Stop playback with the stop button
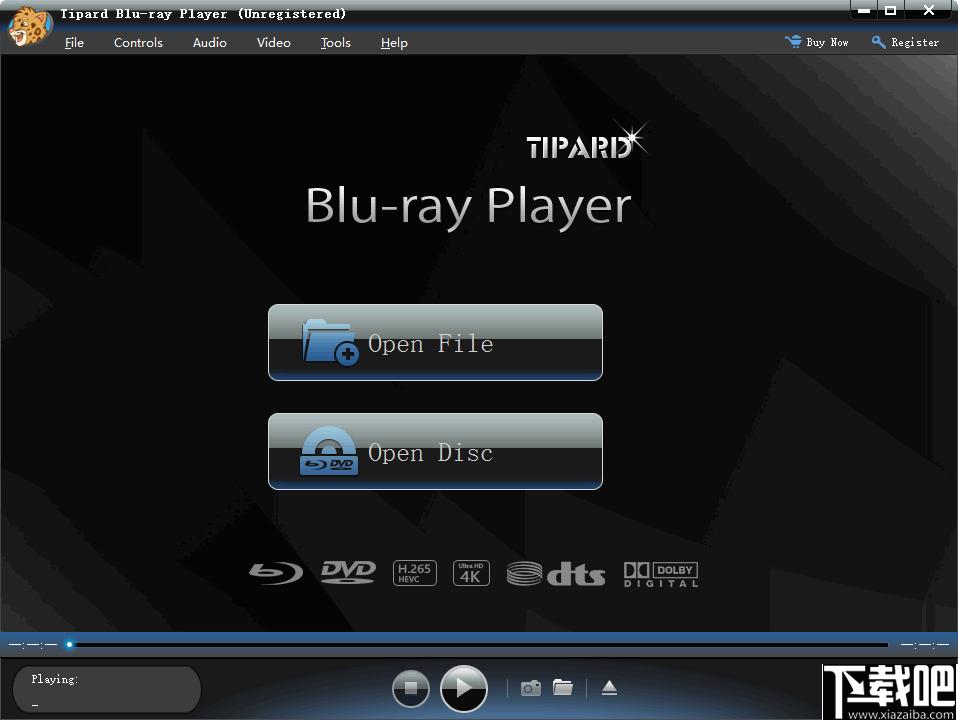The image size is (958, 720). point(411,688)
